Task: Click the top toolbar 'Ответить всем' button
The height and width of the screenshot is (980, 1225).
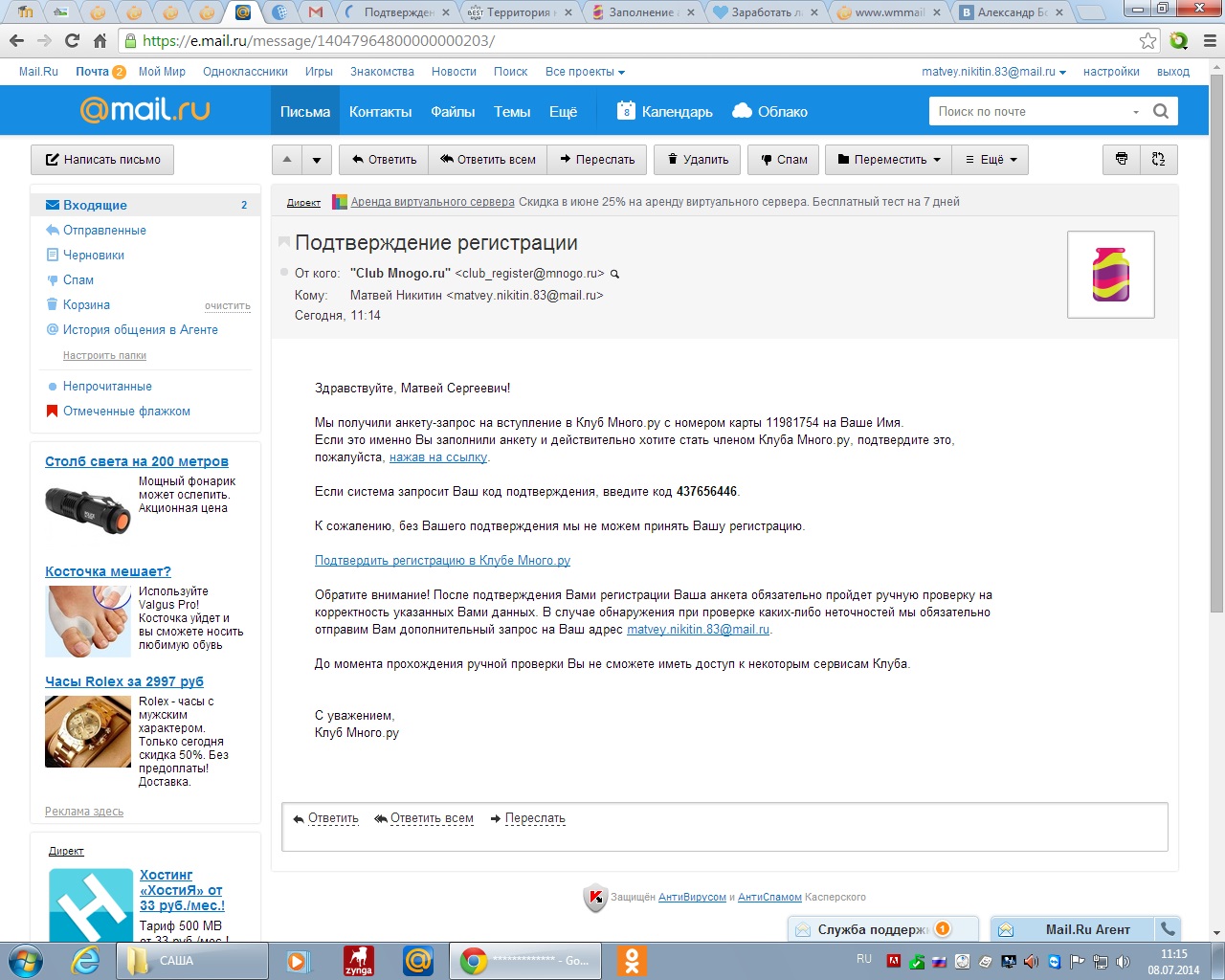Action: pos(487,159)
